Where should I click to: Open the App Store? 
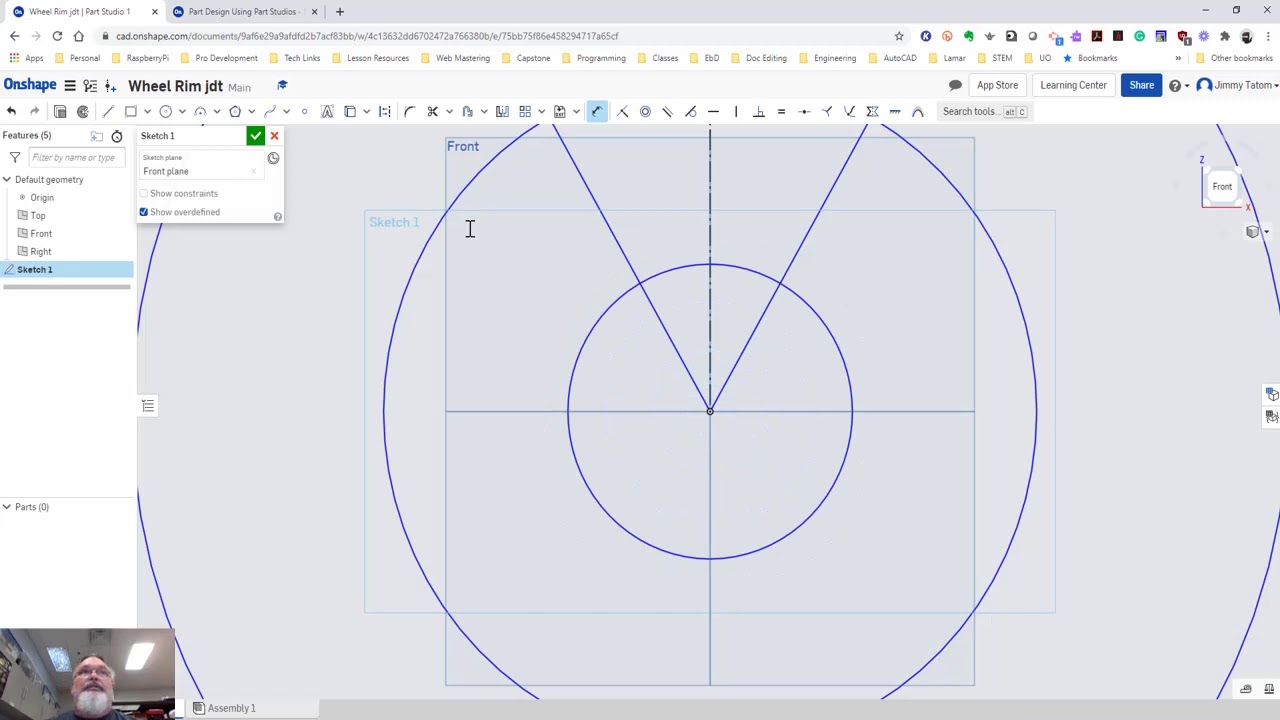tap(997, 85)
